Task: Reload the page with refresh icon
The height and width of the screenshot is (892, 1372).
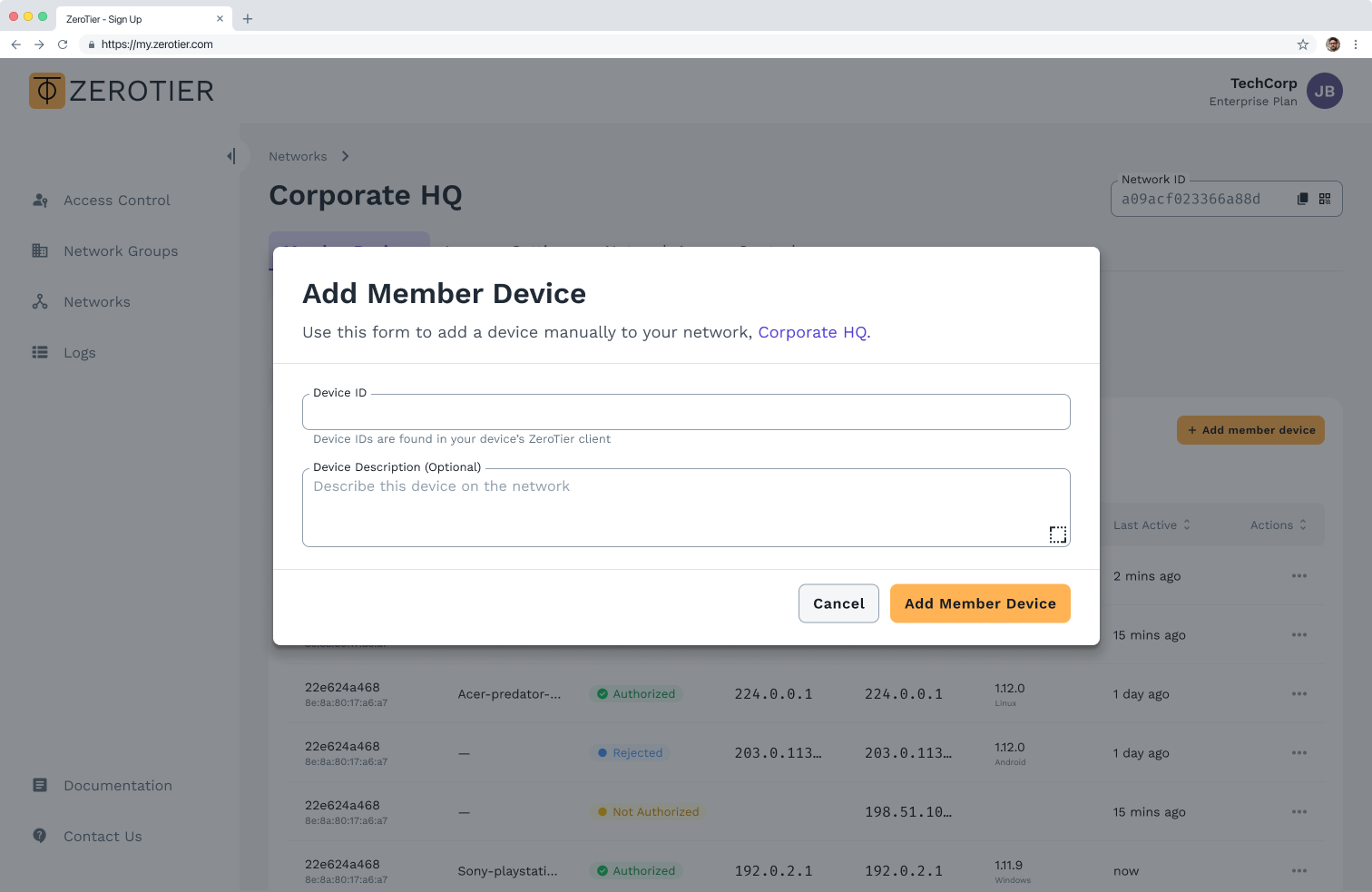Action: [x=63, y=44]
